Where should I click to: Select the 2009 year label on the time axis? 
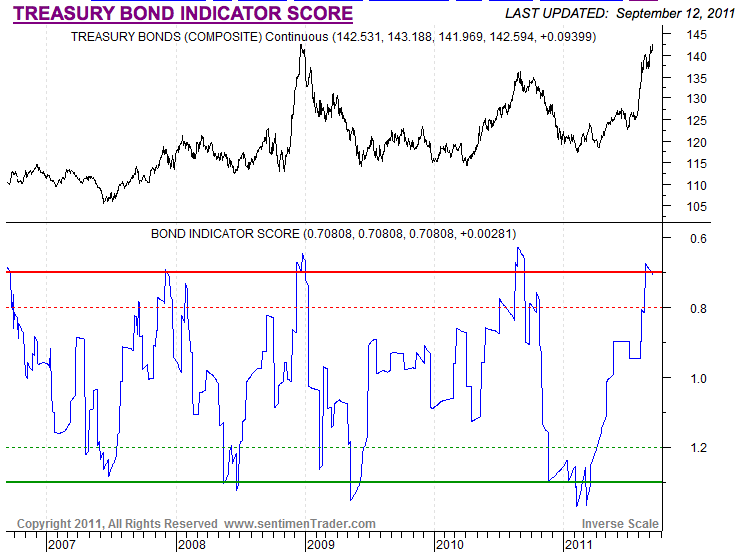(320, 545)
